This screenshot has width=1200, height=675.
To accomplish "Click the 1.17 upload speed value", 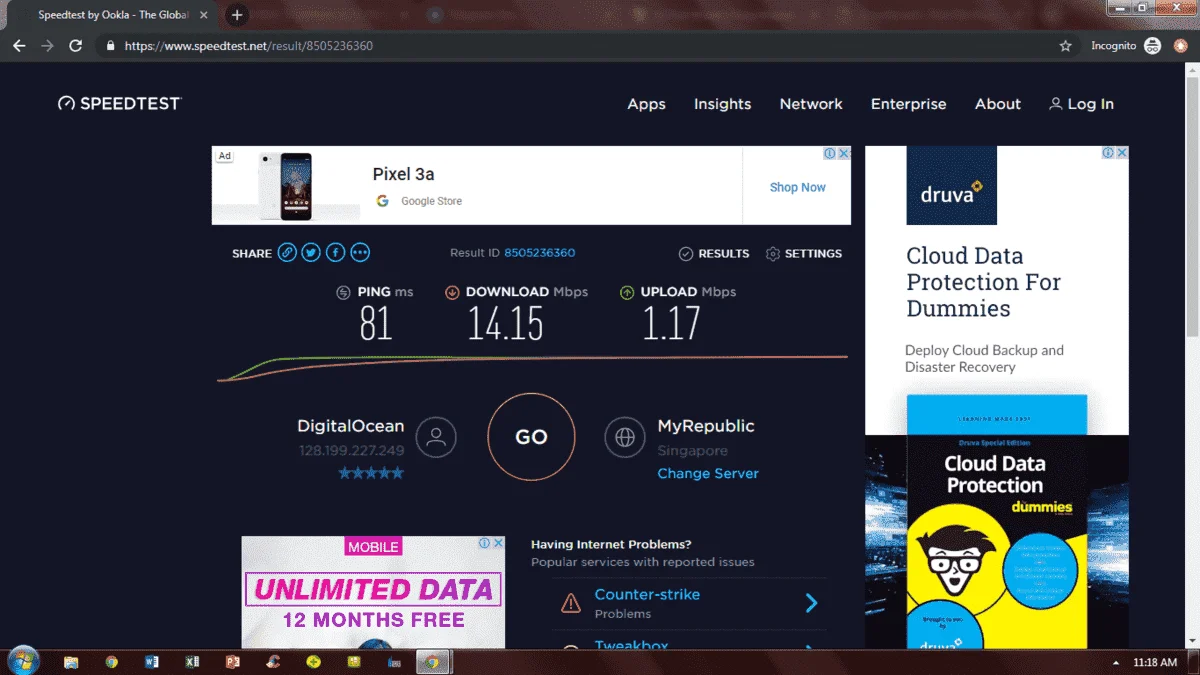I will point(671,323).
